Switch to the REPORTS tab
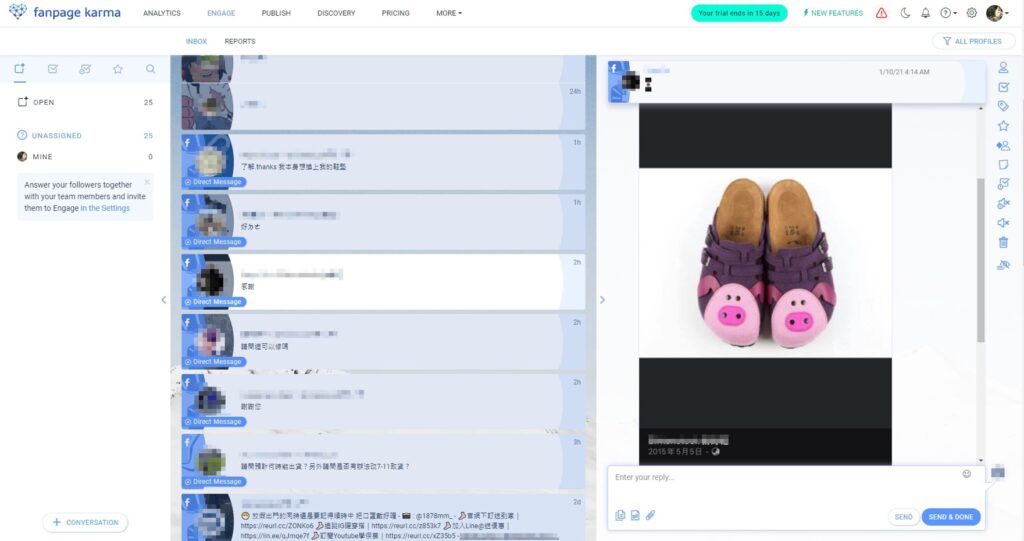Image resolution: width=1024 pixels, height=541 pixels. 240,41
